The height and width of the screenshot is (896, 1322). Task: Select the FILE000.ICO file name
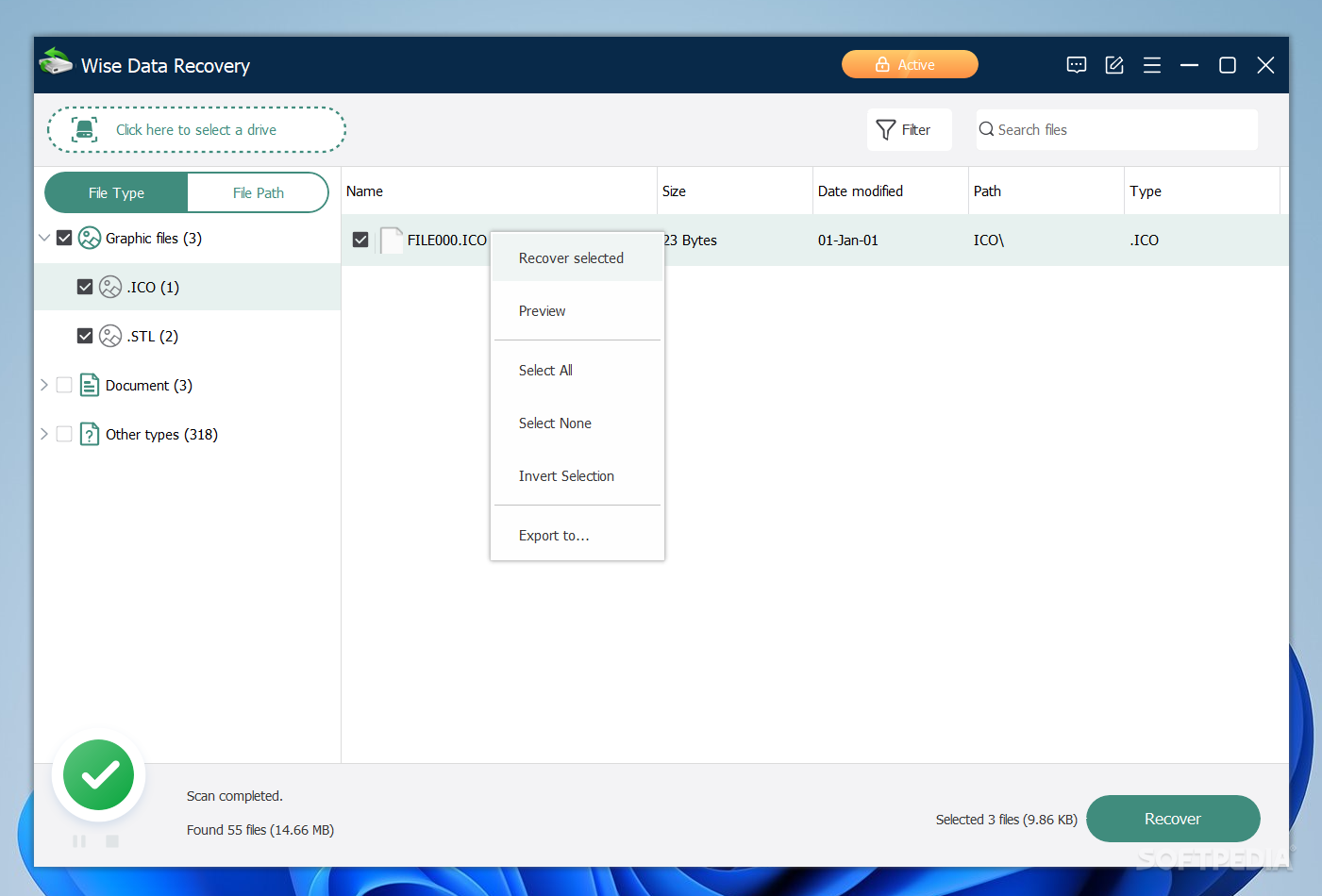click(447, 241)
